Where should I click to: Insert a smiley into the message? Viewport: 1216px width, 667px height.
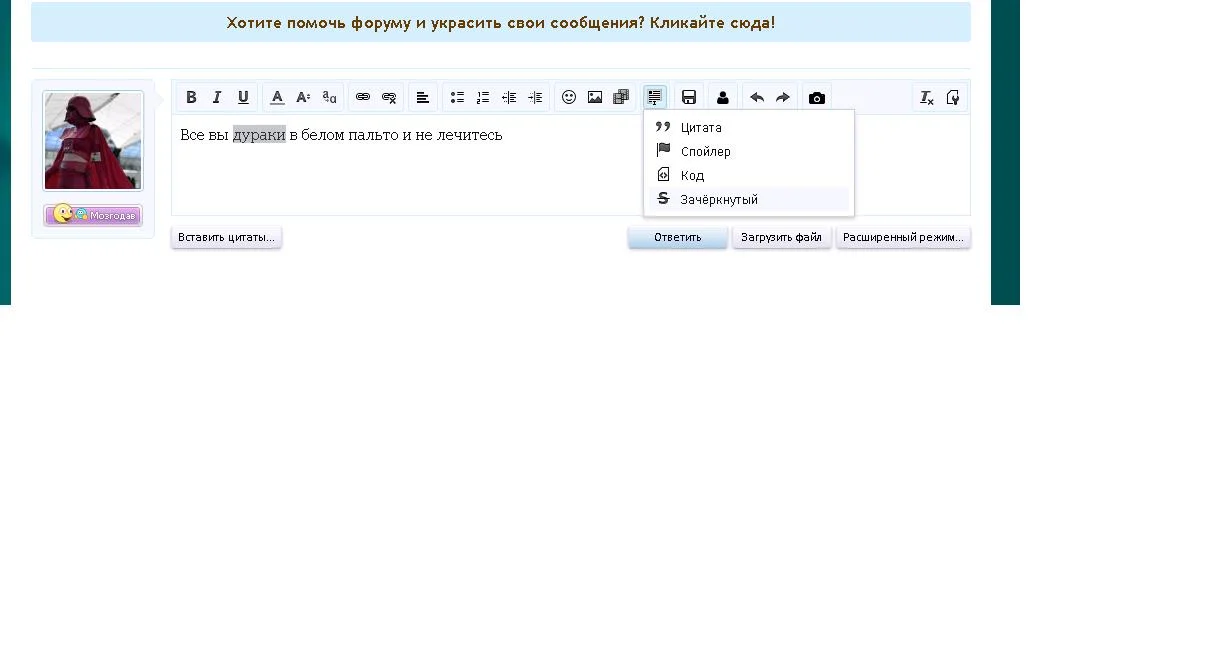point(569,97)
